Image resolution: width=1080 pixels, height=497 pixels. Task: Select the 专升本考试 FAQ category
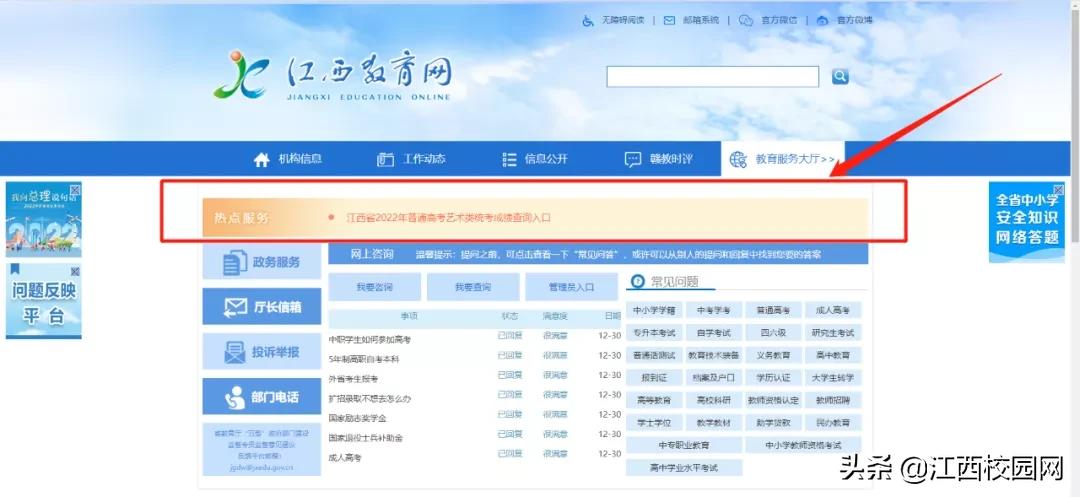click(x=654, y=333)
